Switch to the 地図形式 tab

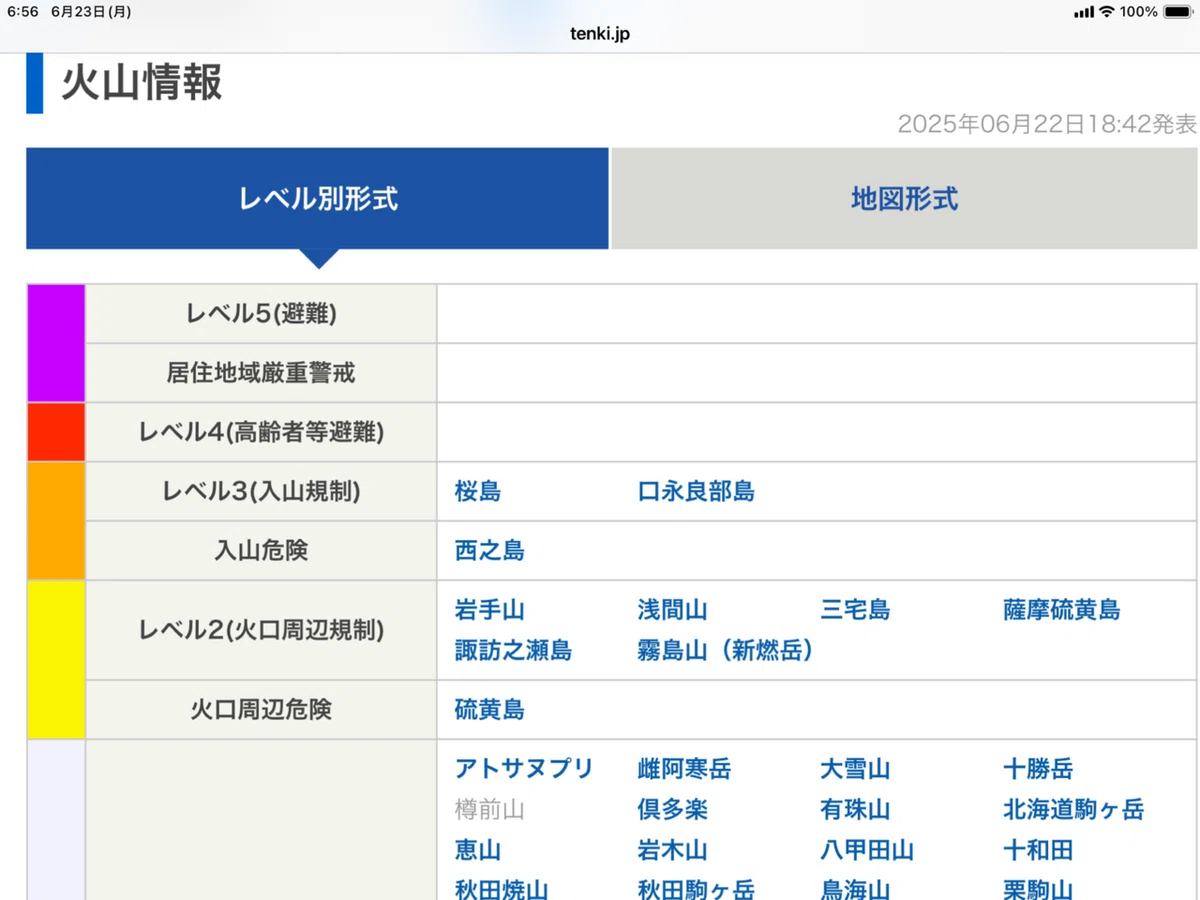click(x=904, y=198)
